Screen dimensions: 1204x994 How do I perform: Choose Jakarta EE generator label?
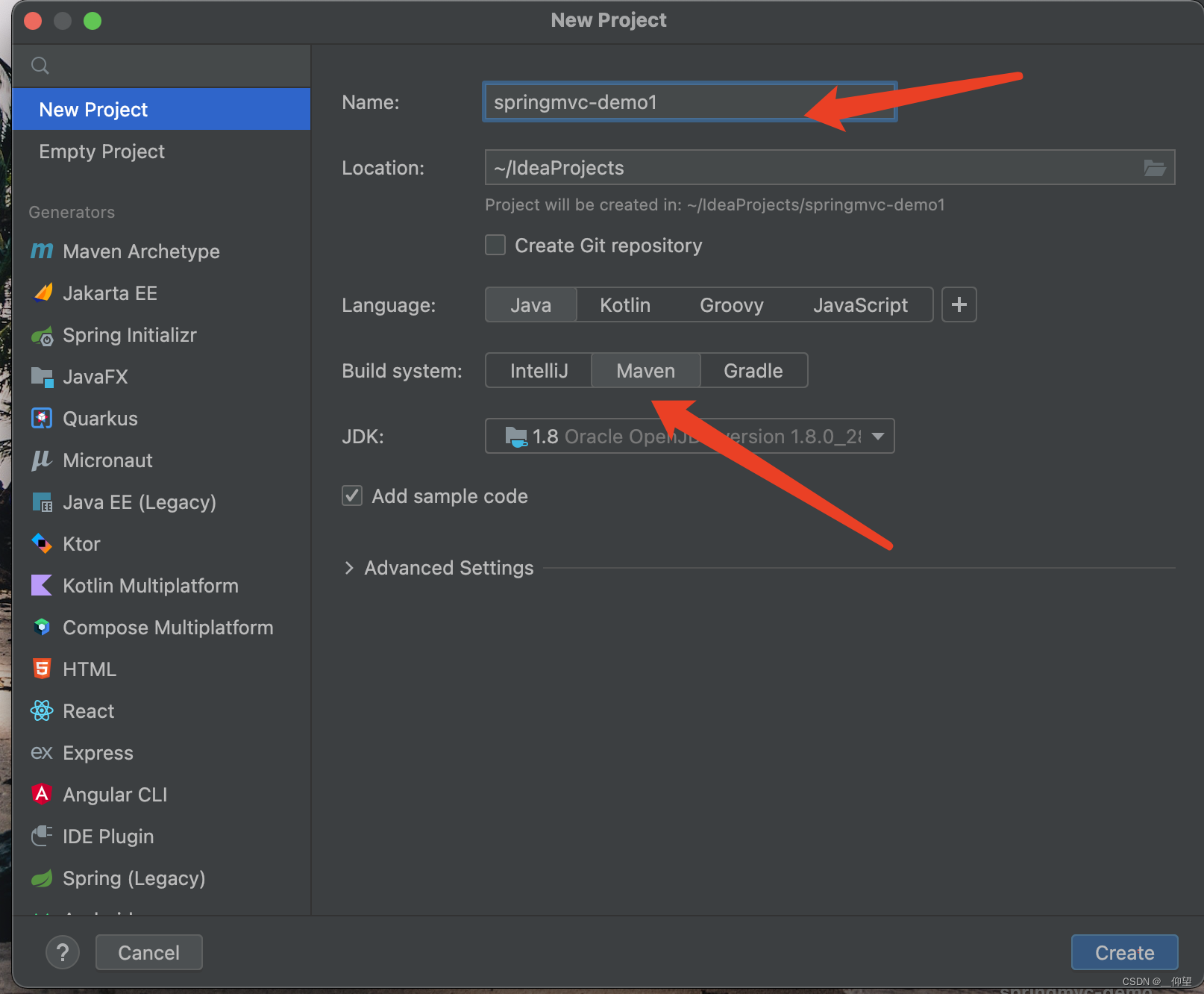110,293
